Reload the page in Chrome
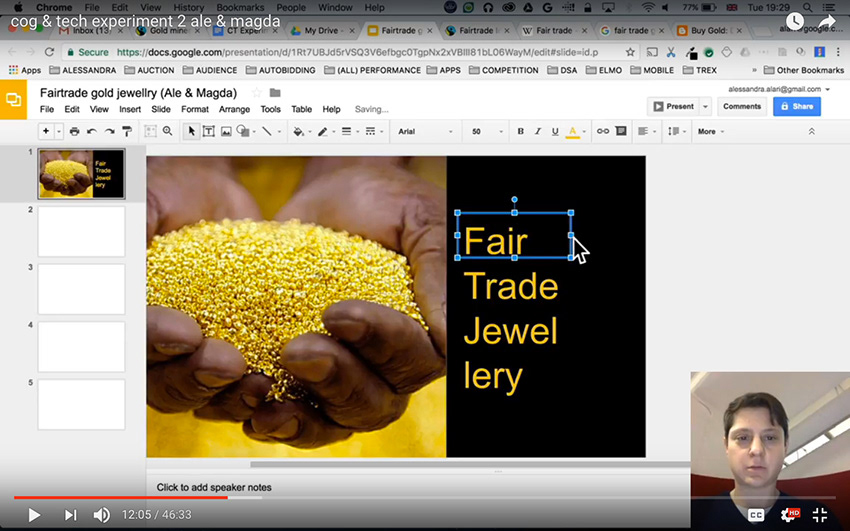850x531 pixels. pyautogui.click(x=49, y=52)
